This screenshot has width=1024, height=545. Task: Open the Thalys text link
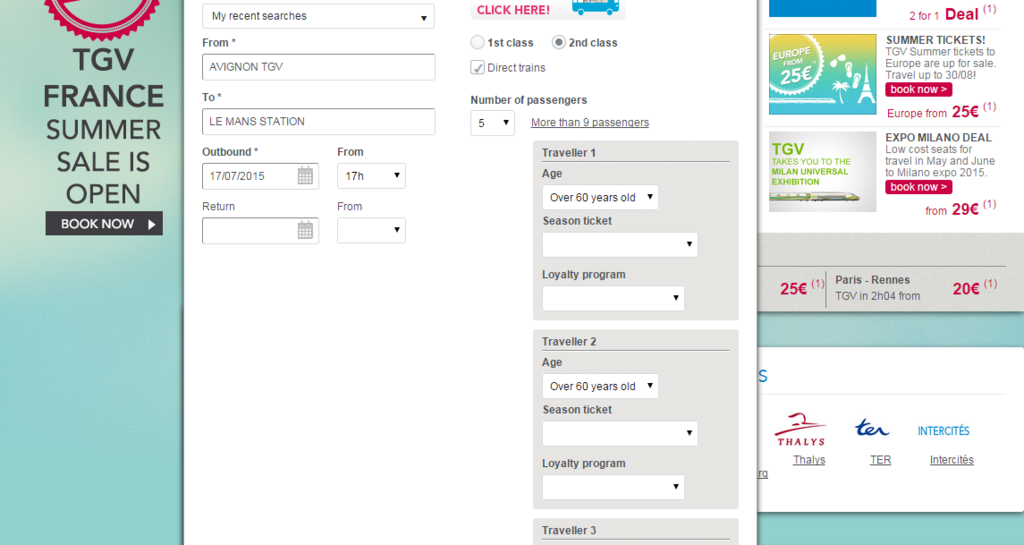tap(808, 460)
